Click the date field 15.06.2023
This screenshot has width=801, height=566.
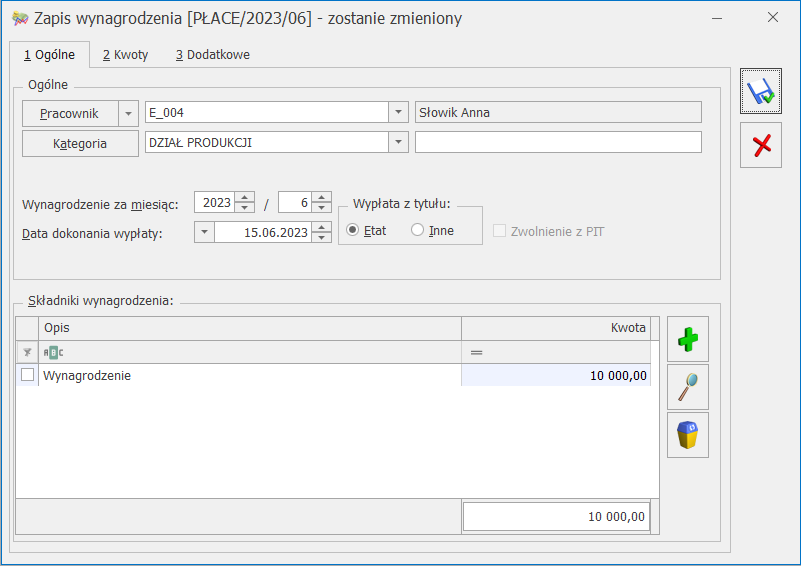pos(263,232)
